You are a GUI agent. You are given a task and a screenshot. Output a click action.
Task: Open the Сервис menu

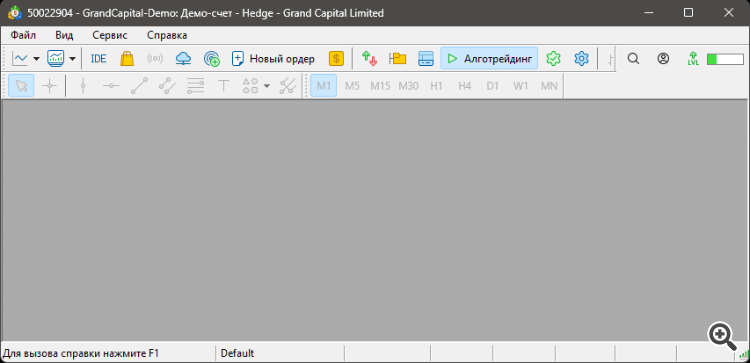tap(110, 35)
